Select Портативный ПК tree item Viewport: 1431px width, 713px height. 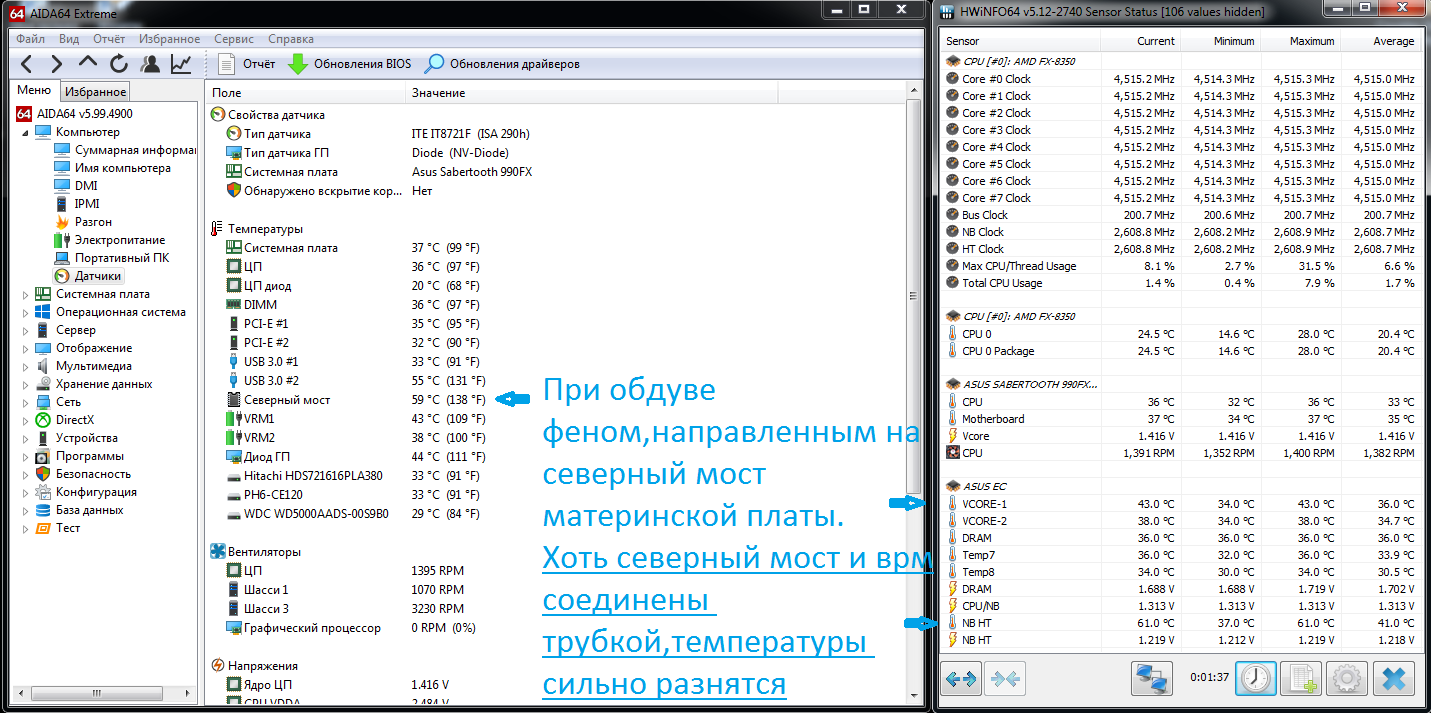pyautogui.click(x=112, y=258)
